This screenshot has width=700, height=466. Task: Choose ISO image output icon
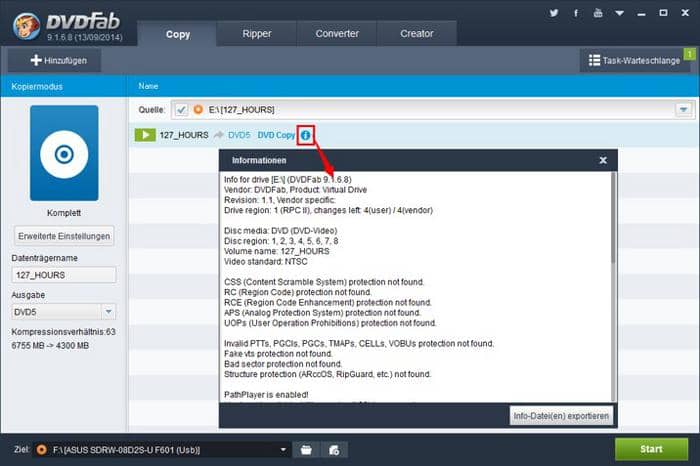point(334,450)
